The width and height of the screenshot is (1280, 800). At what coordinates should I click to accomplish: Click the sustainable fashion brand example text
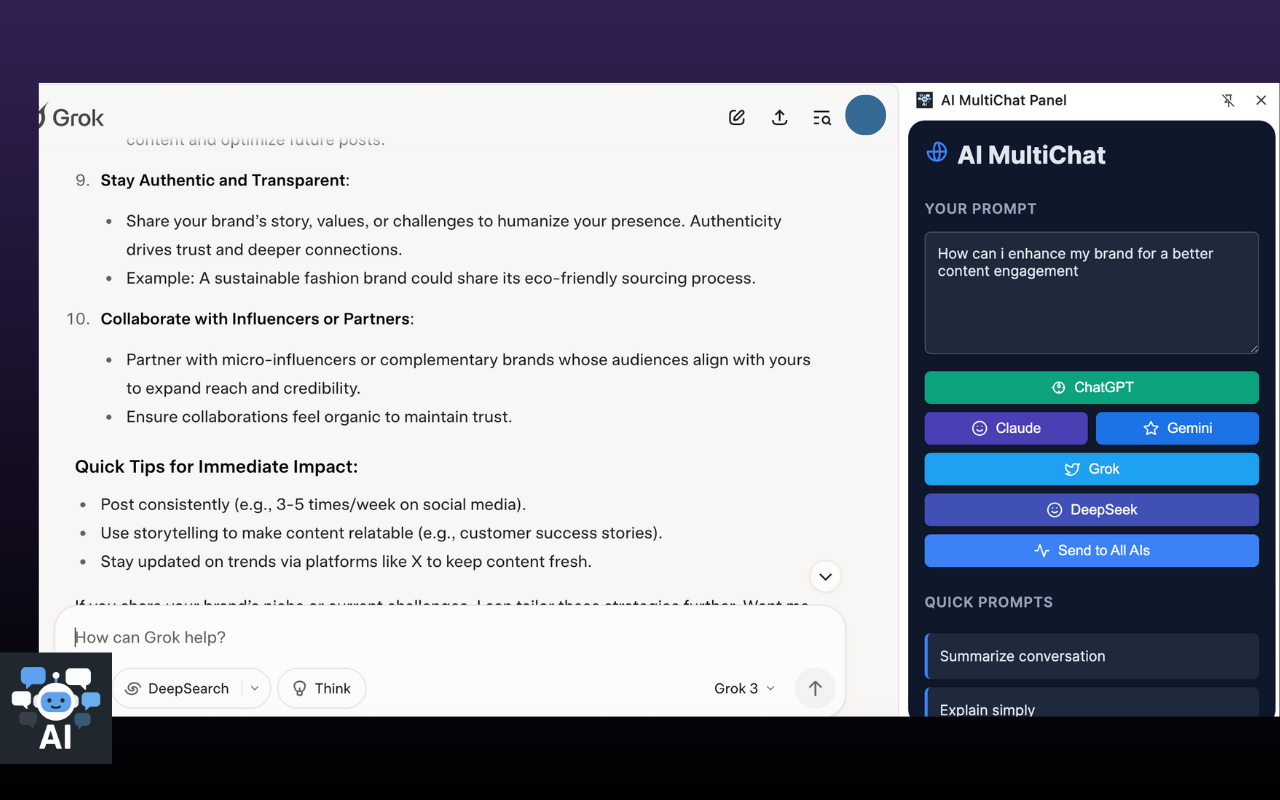point(441,278)
